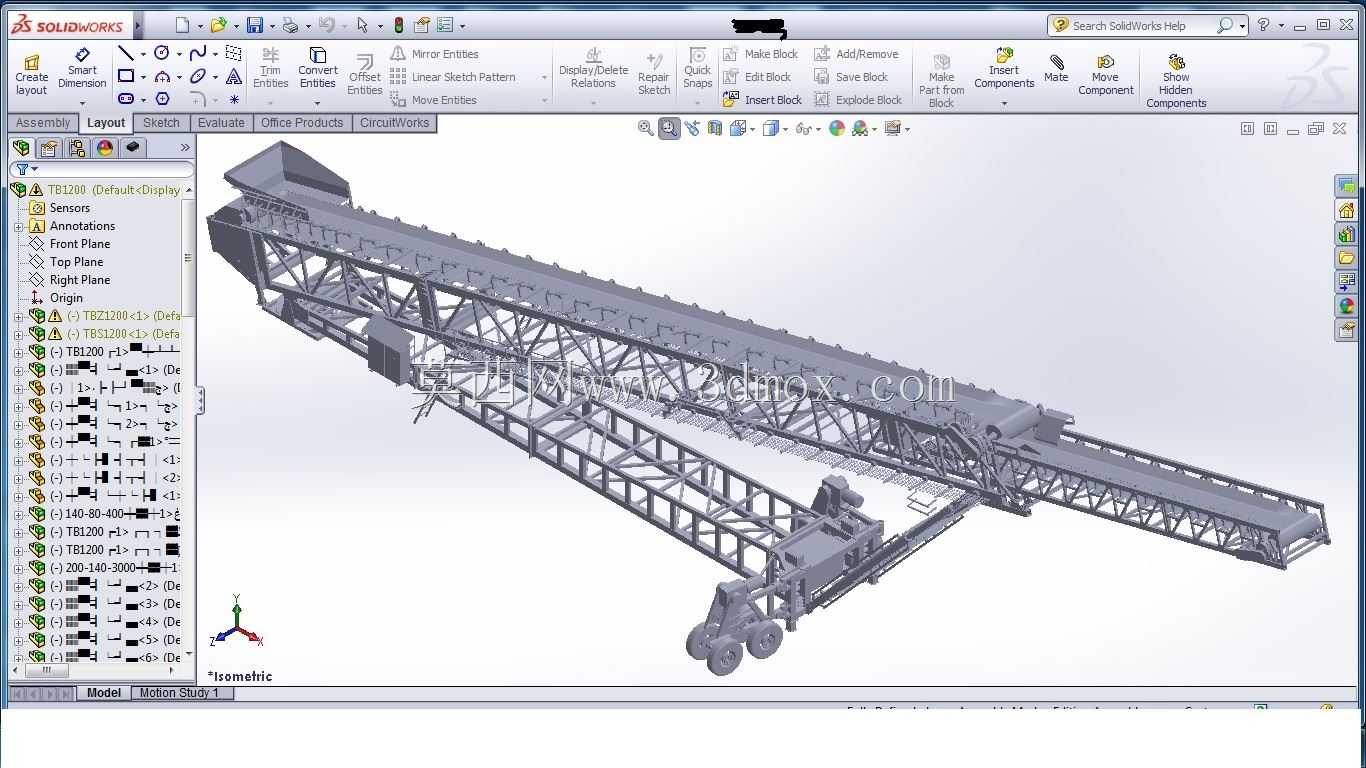Select the Circle sketch tool
This screenshot has height=768, width=1366.
pyautogui.click(x=162, y=53)
